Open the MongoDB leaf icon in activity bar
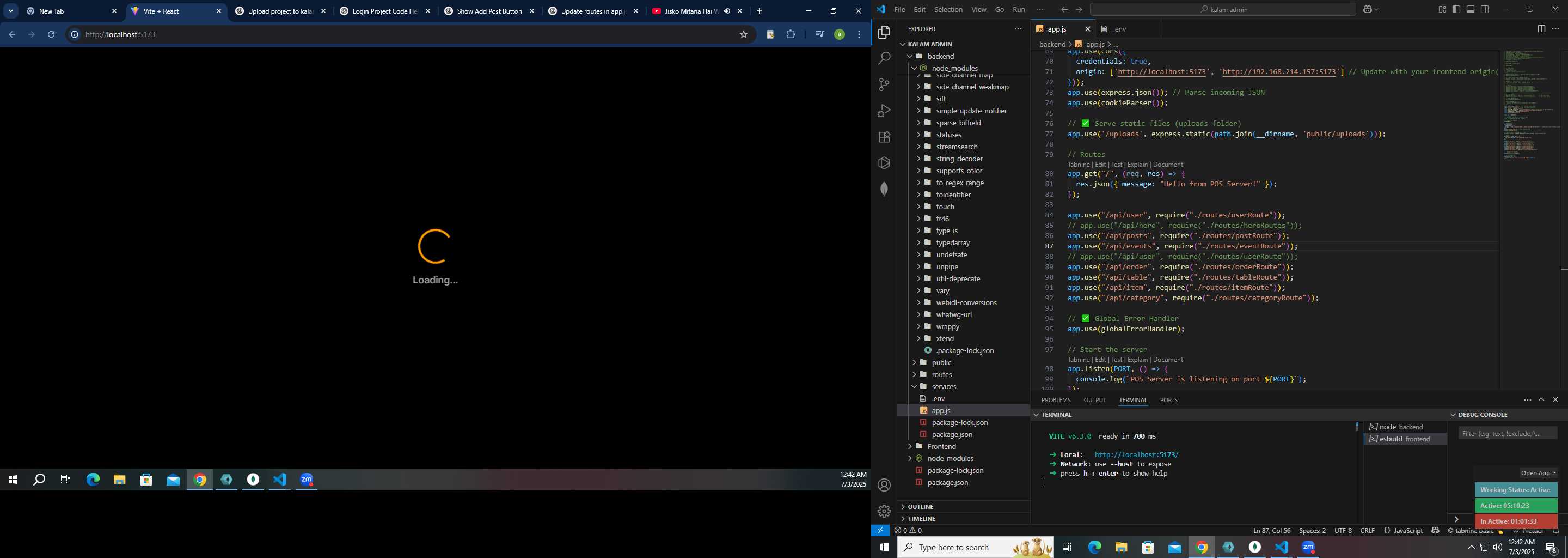Image resolution: width=1568 pixels, height=558 pixels. point(884,190)
